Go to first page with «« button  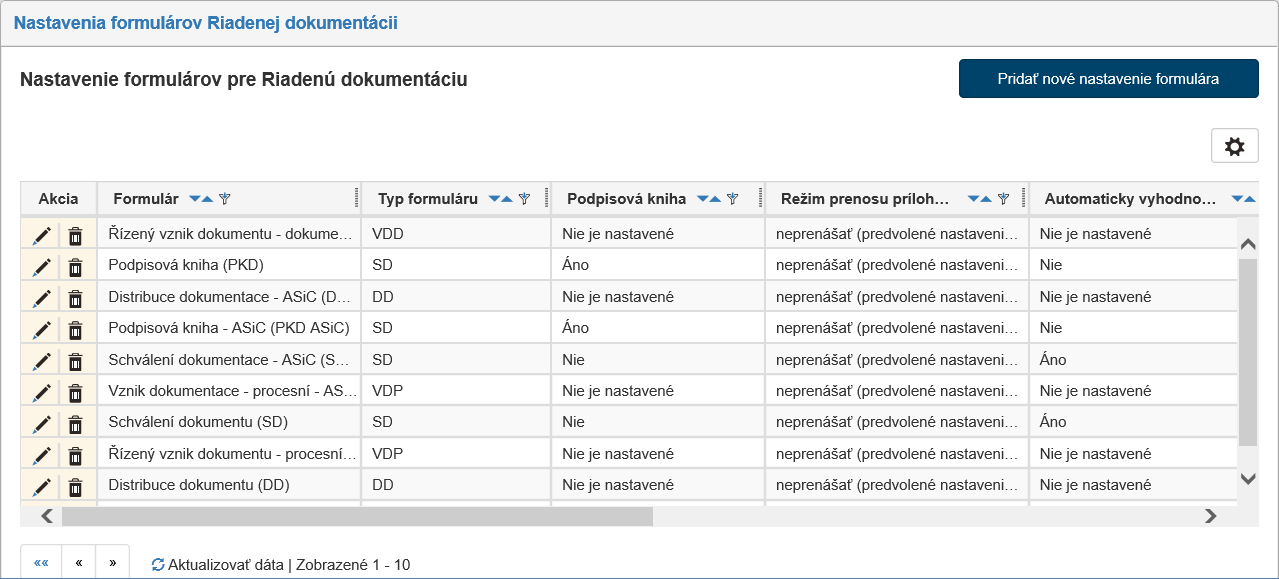point(41,563)
